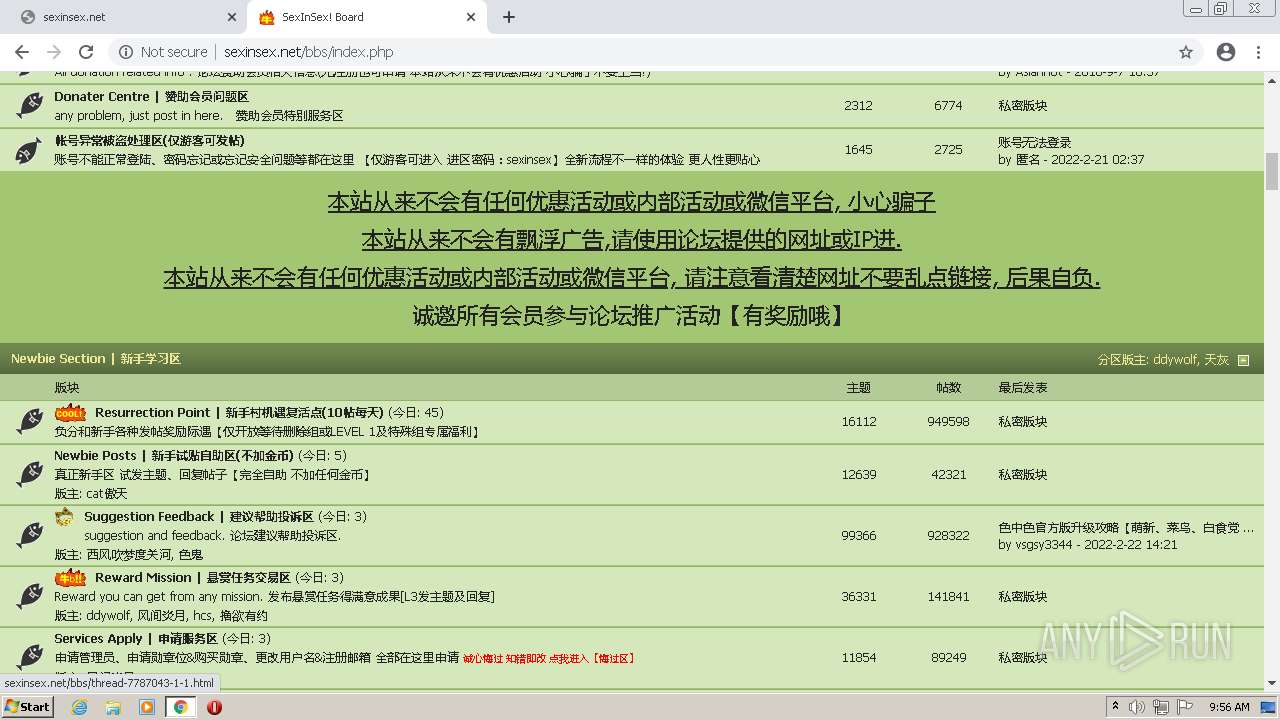Open the Donater Centre forum
Image resolution: width=1280 pixels, height=720 pixels.
(x=151, y=96)
